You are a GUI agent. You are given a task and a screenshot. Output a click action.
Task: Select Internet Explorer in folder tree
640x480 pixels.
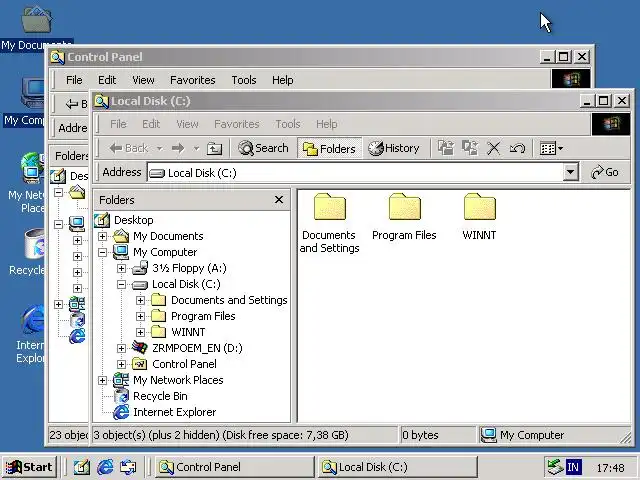175,412
